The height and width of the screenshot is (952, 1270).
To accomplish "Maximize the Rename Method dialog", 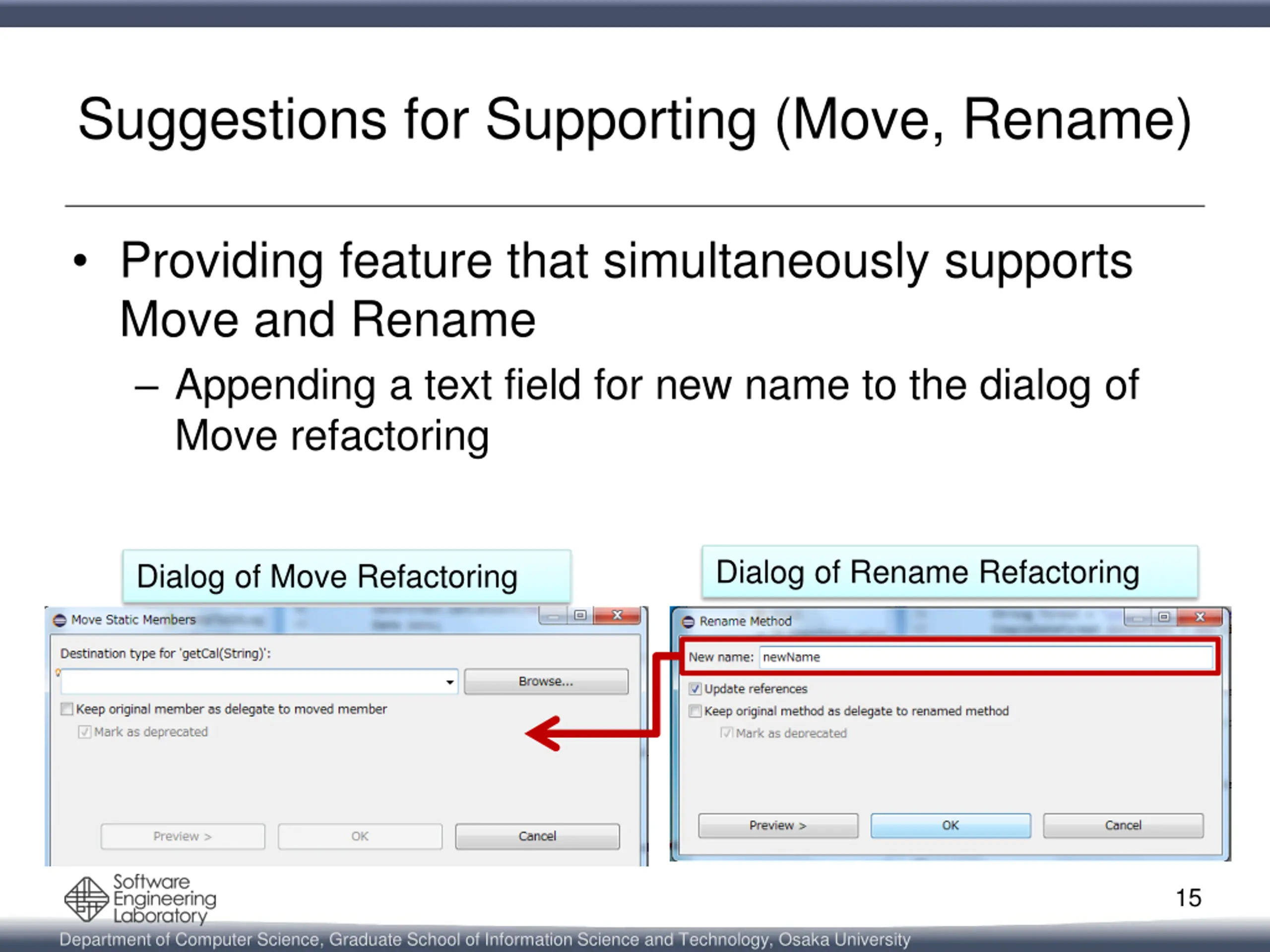I will click(x=1164, y=617).
